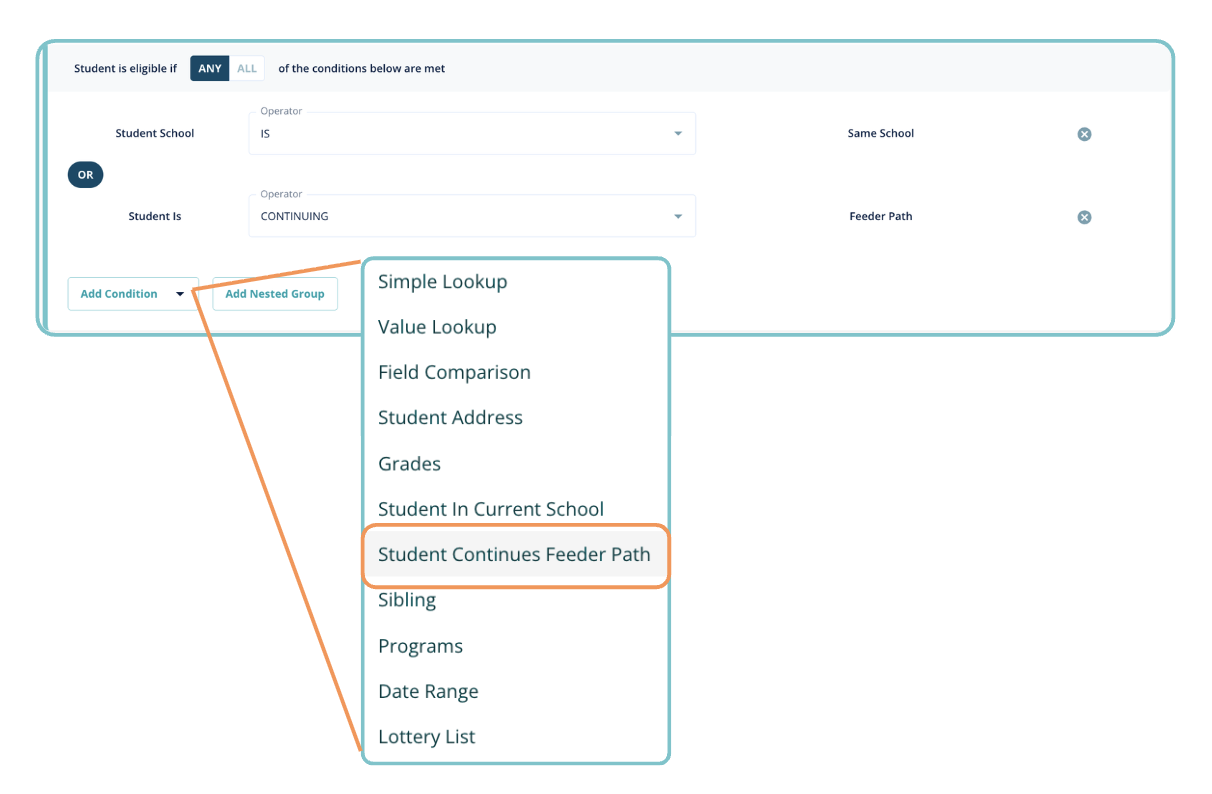Pick Programs from the dropdown list

(420, 646)
